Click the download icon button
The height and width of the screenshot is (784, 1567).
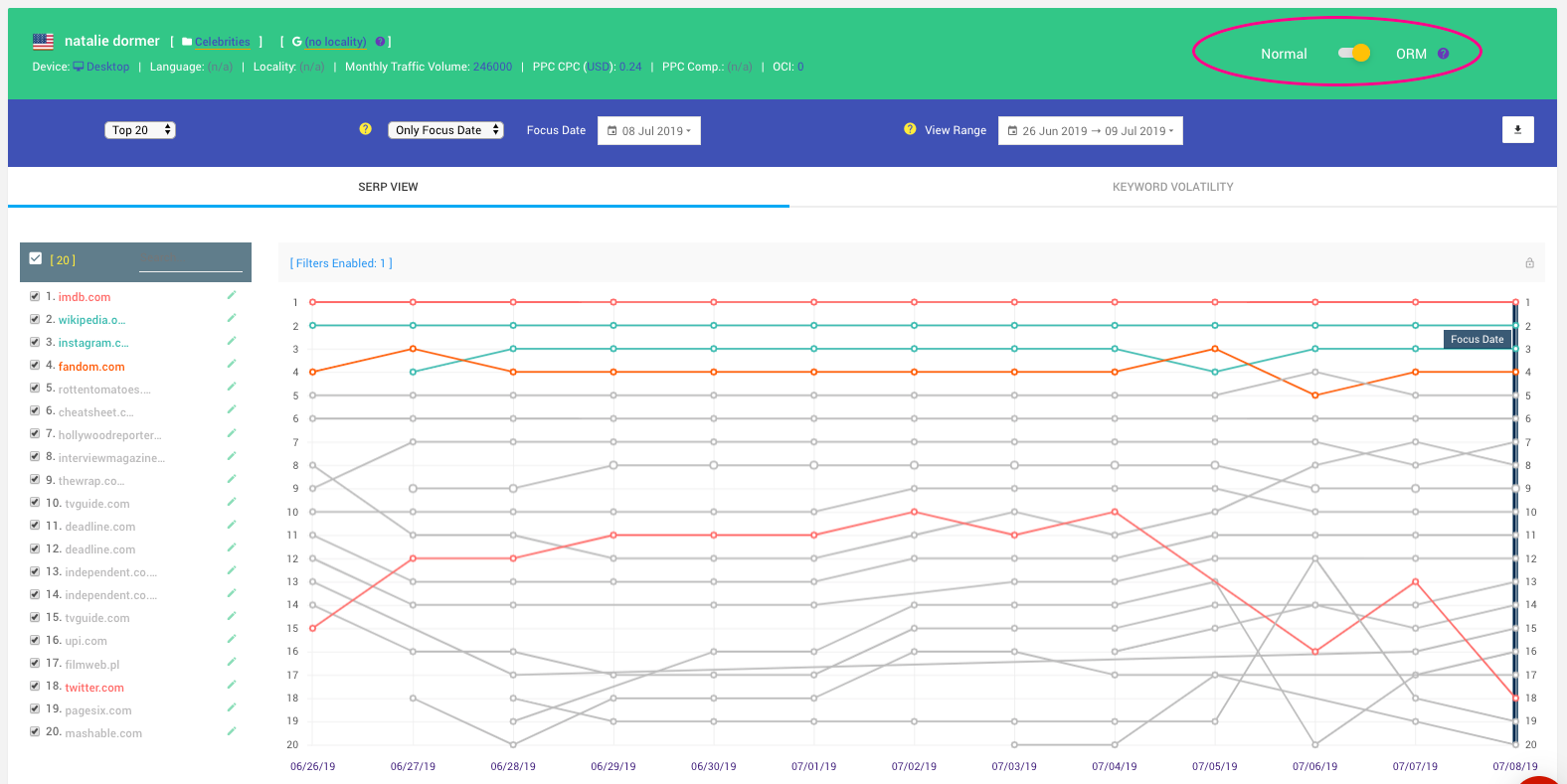pos(1517,130)
